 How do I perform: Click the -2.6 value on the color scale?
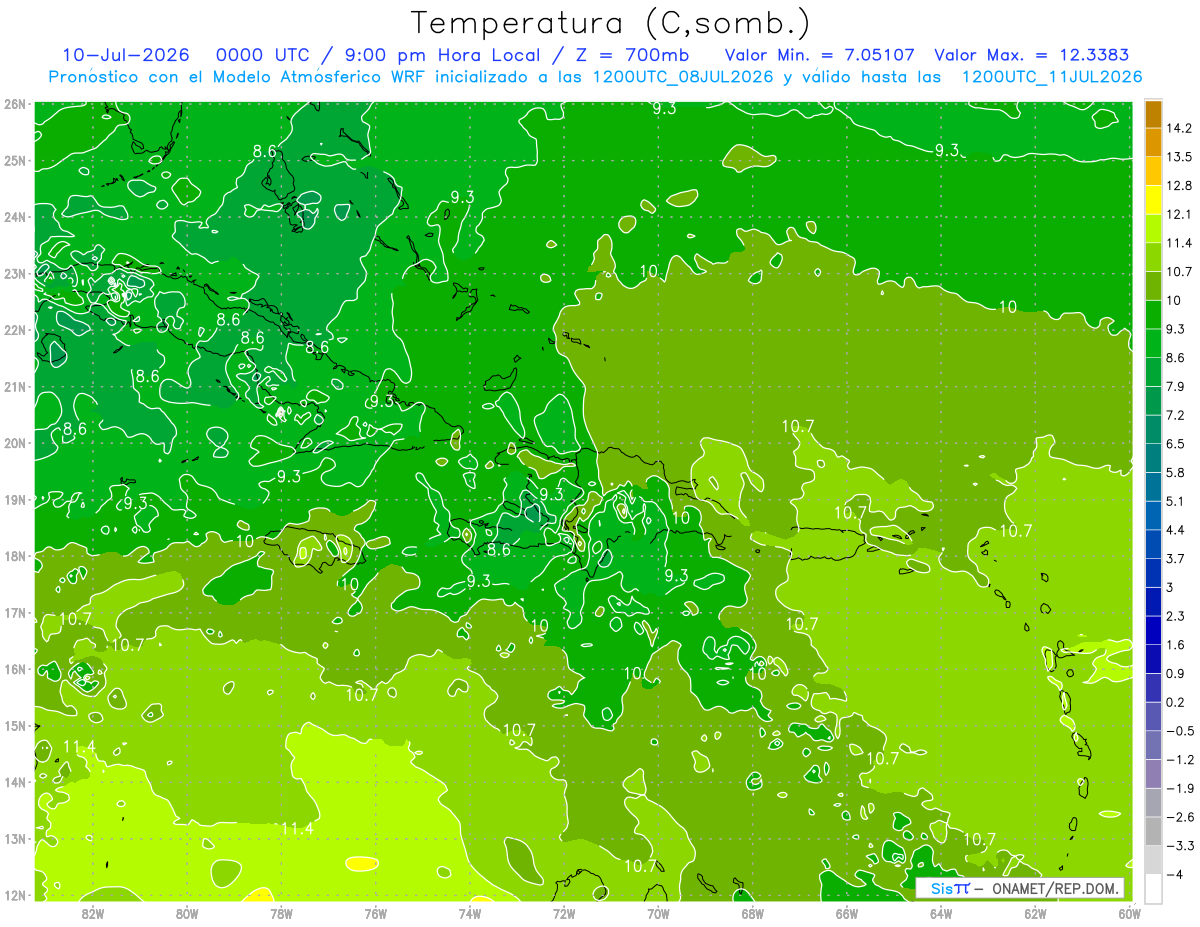pos(1179,817)
